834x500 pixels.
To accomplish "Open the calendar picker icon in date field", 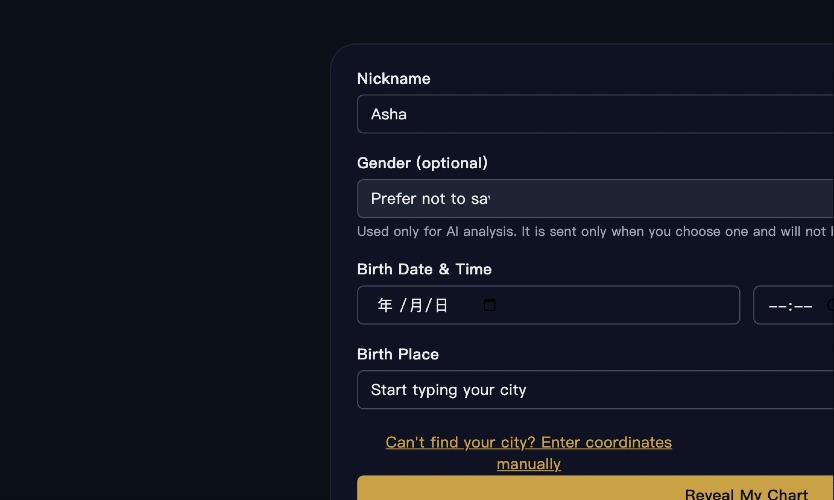I will click(x=489, y=305).
